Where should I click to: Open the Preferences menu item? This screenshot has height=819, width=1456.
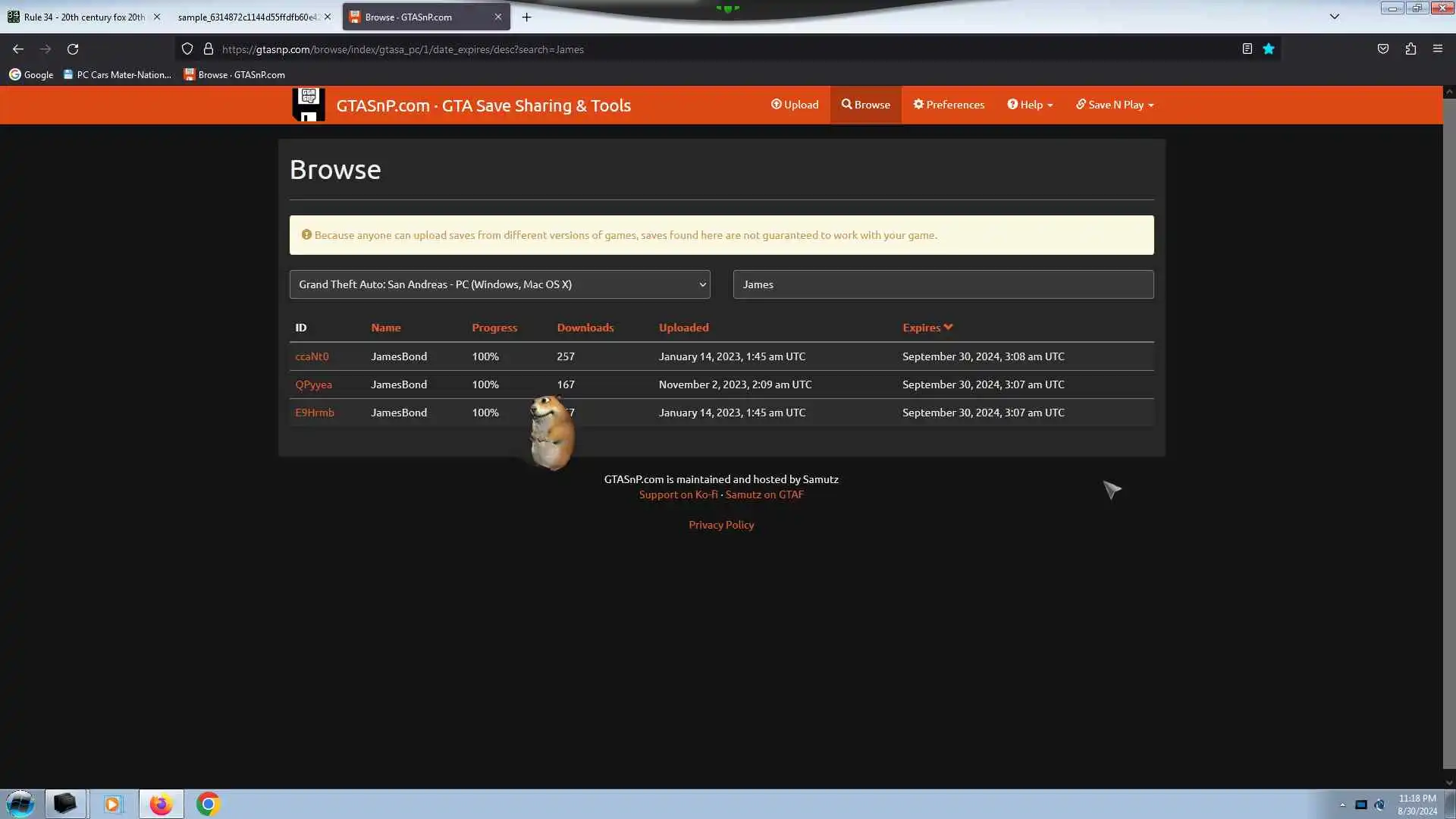tap(948, 105)
